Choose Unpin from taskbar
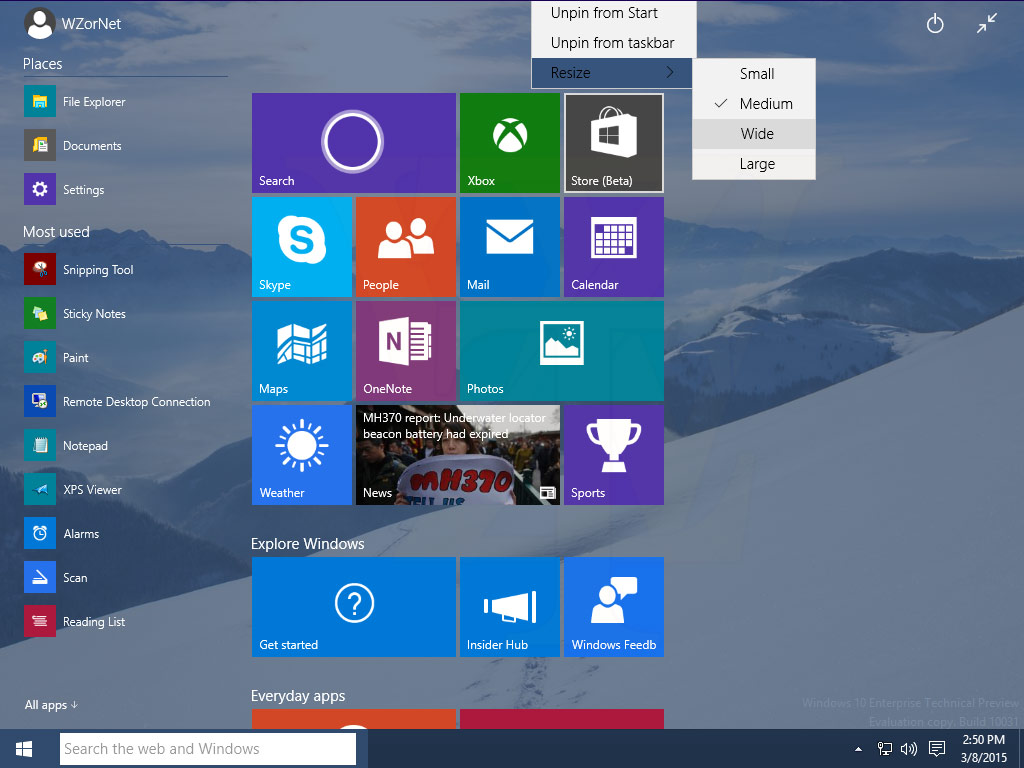The width and height of the screenshot is (1024, 768). (614, 42)
